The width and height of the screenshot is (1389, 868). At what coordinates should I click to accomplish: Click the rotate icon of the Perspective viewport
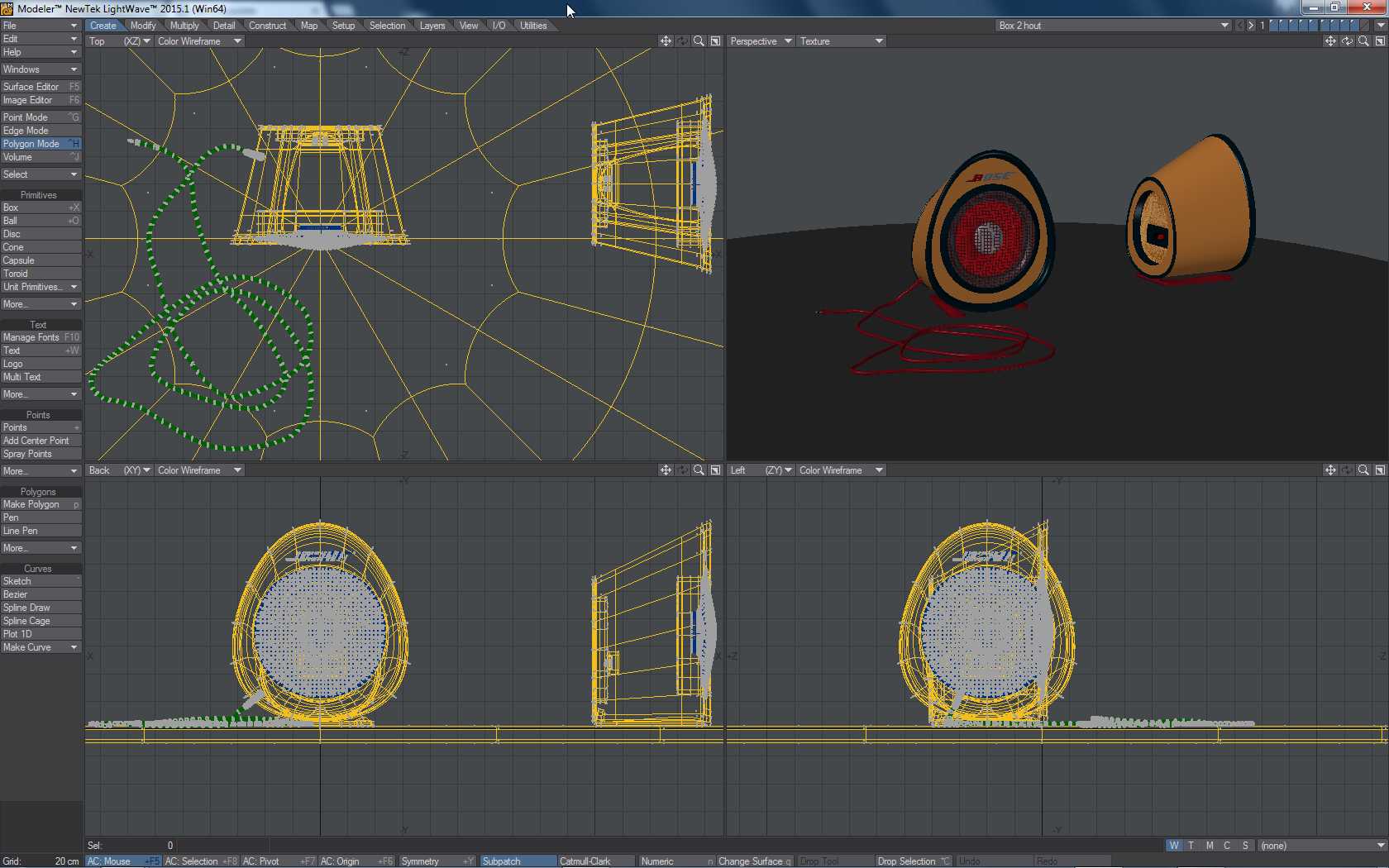(1348, 41)
